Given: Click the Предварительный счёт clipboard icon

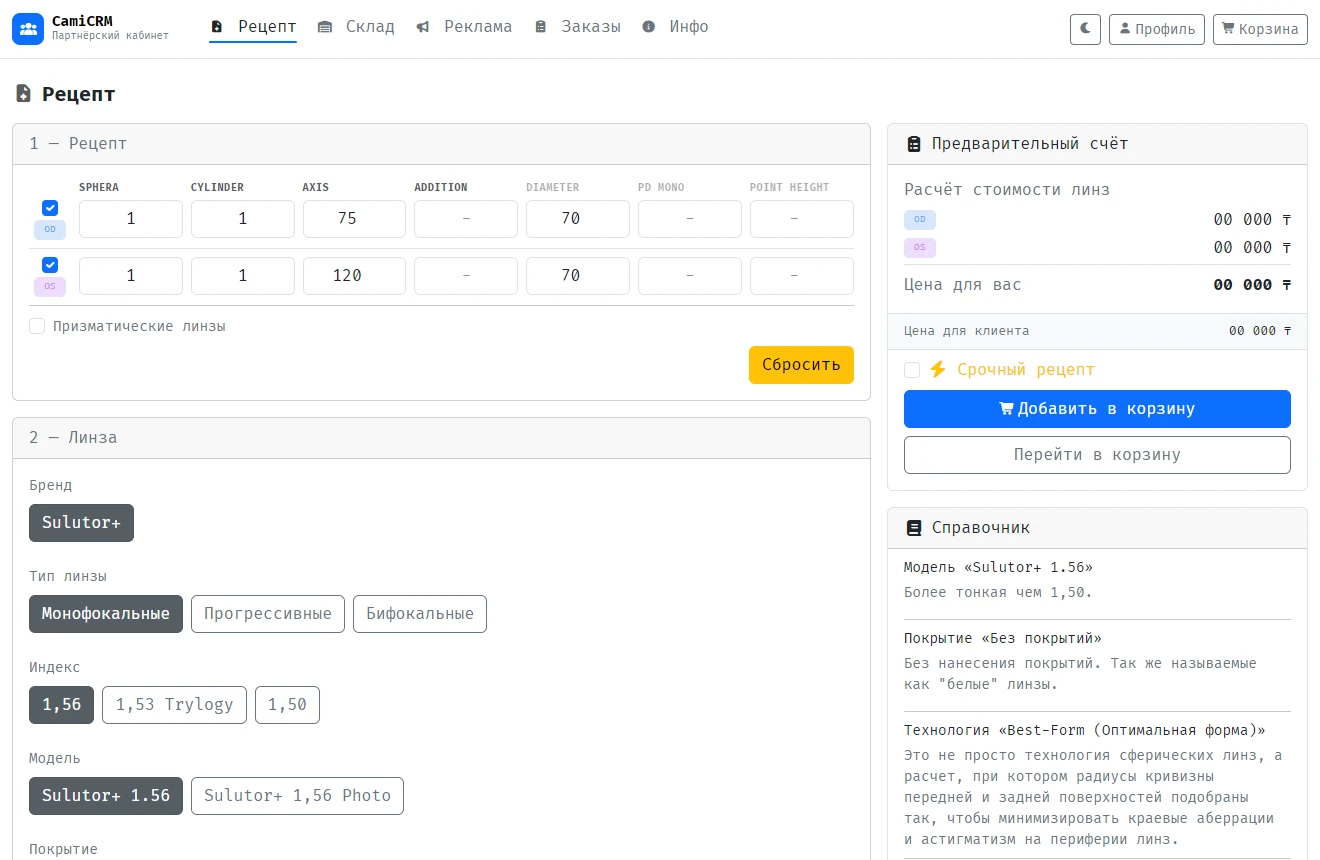Looking at the screenshot, I should 913,144.
